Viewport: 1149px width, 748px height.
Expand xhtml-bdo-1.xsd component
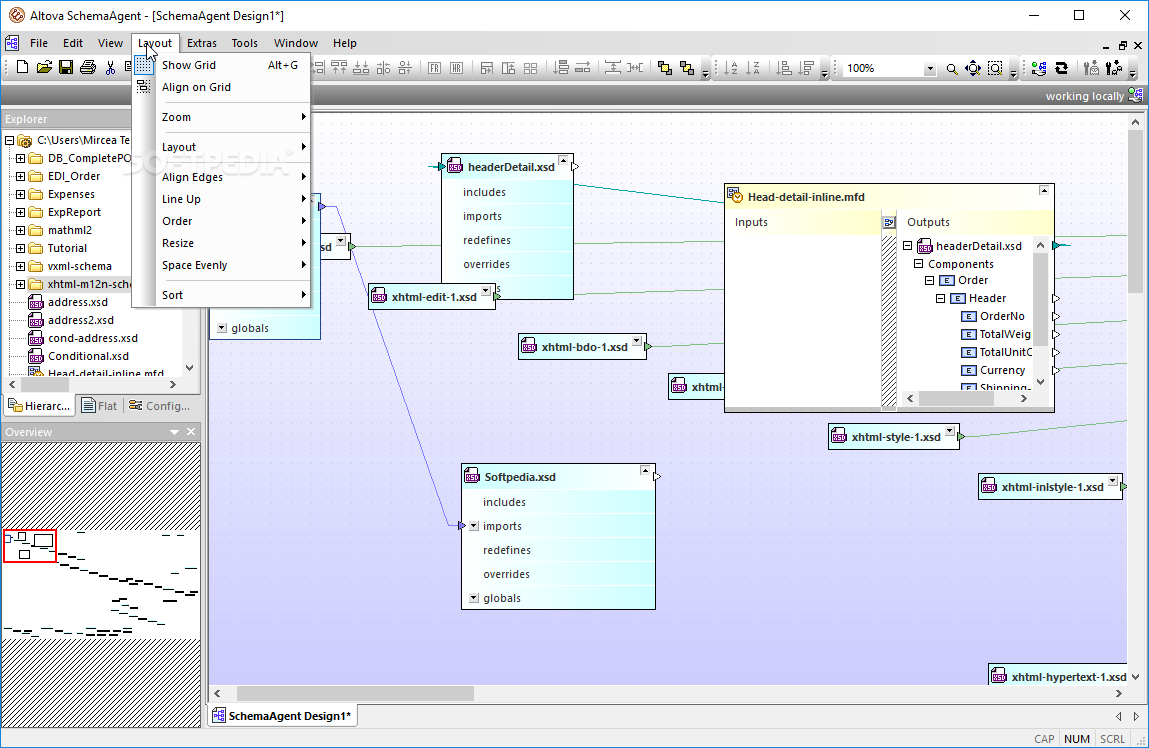[637, 341]
